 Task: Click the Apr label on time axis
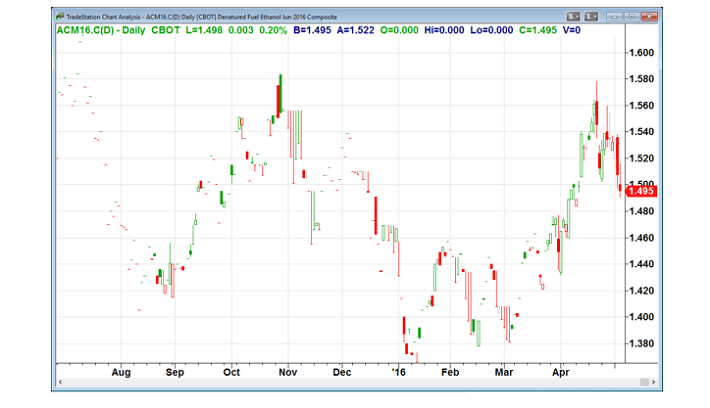point(561,372)
